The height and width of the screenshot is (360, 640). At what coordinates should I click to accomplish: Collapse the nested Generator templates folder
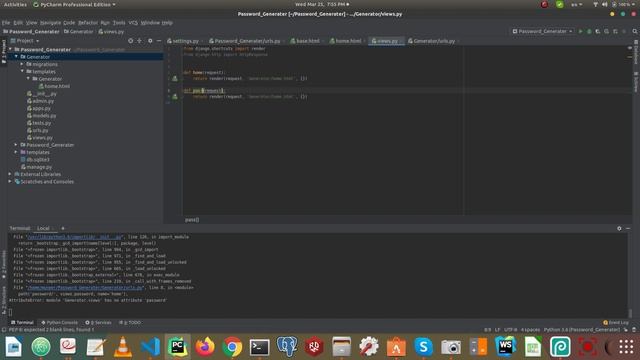(28, 79)
